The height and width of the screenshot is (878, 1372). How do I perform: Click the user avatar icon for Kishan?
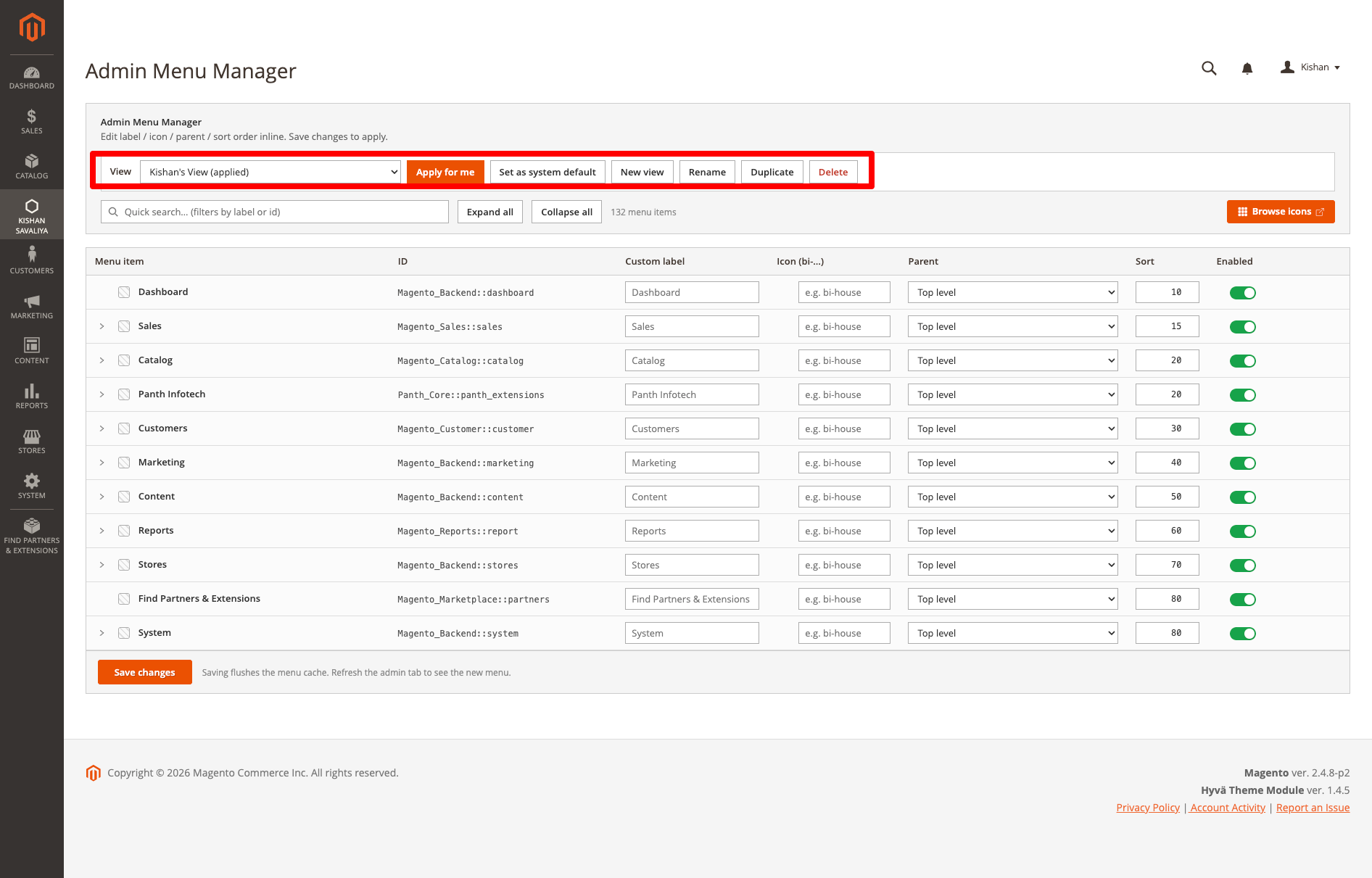point(1287,67)
